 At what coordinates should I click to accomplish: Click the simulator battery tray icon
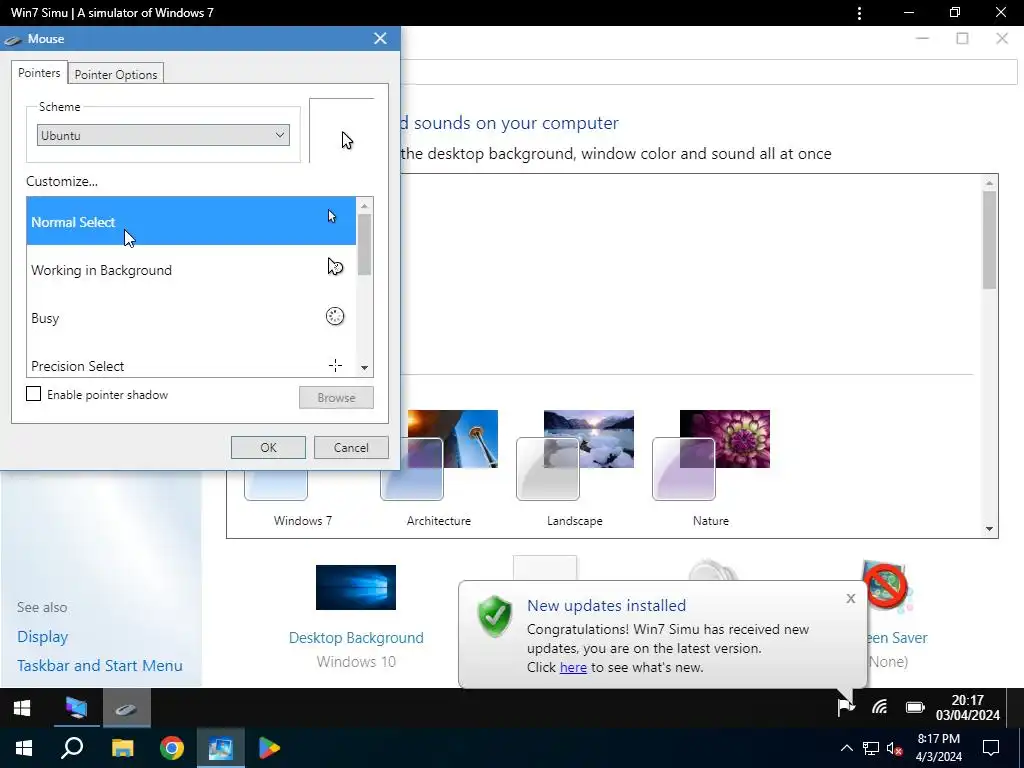915,707
